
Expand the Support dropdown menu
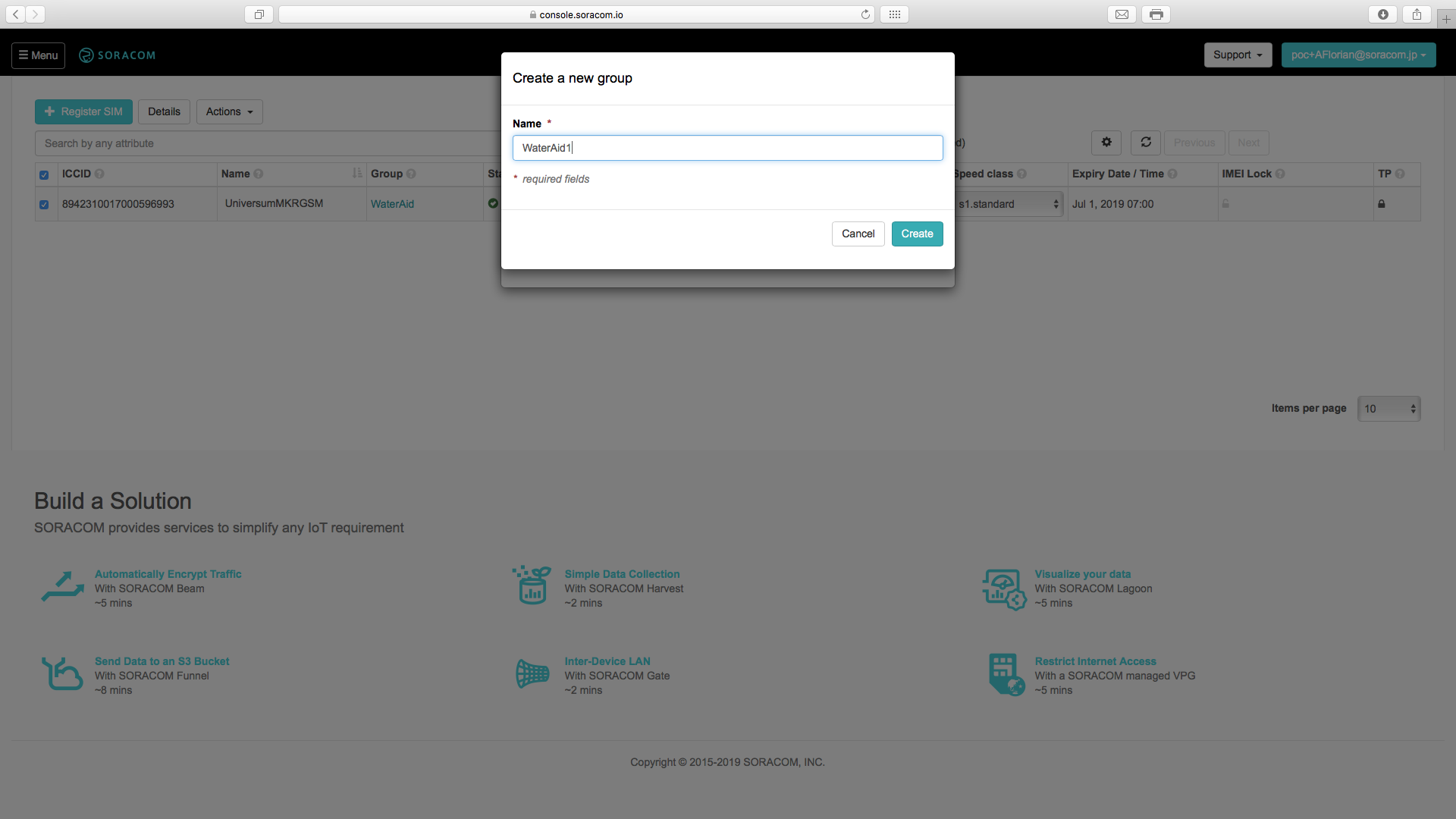click(1238, 55)
